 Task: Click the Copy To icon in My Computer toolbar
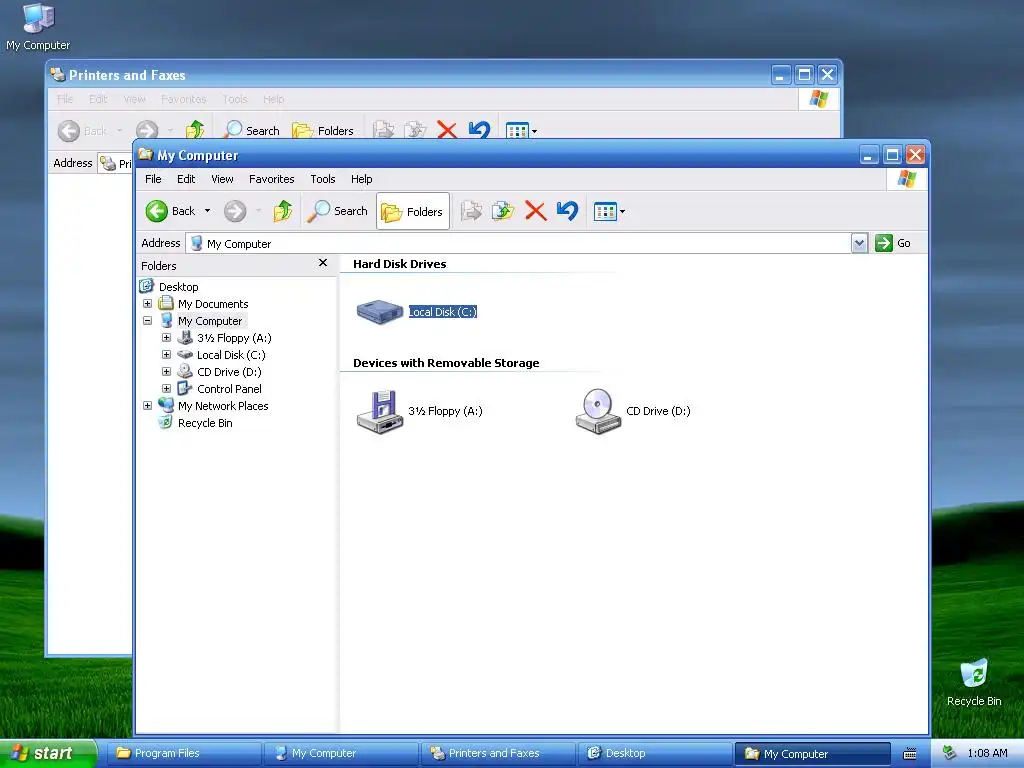(503, 211)
